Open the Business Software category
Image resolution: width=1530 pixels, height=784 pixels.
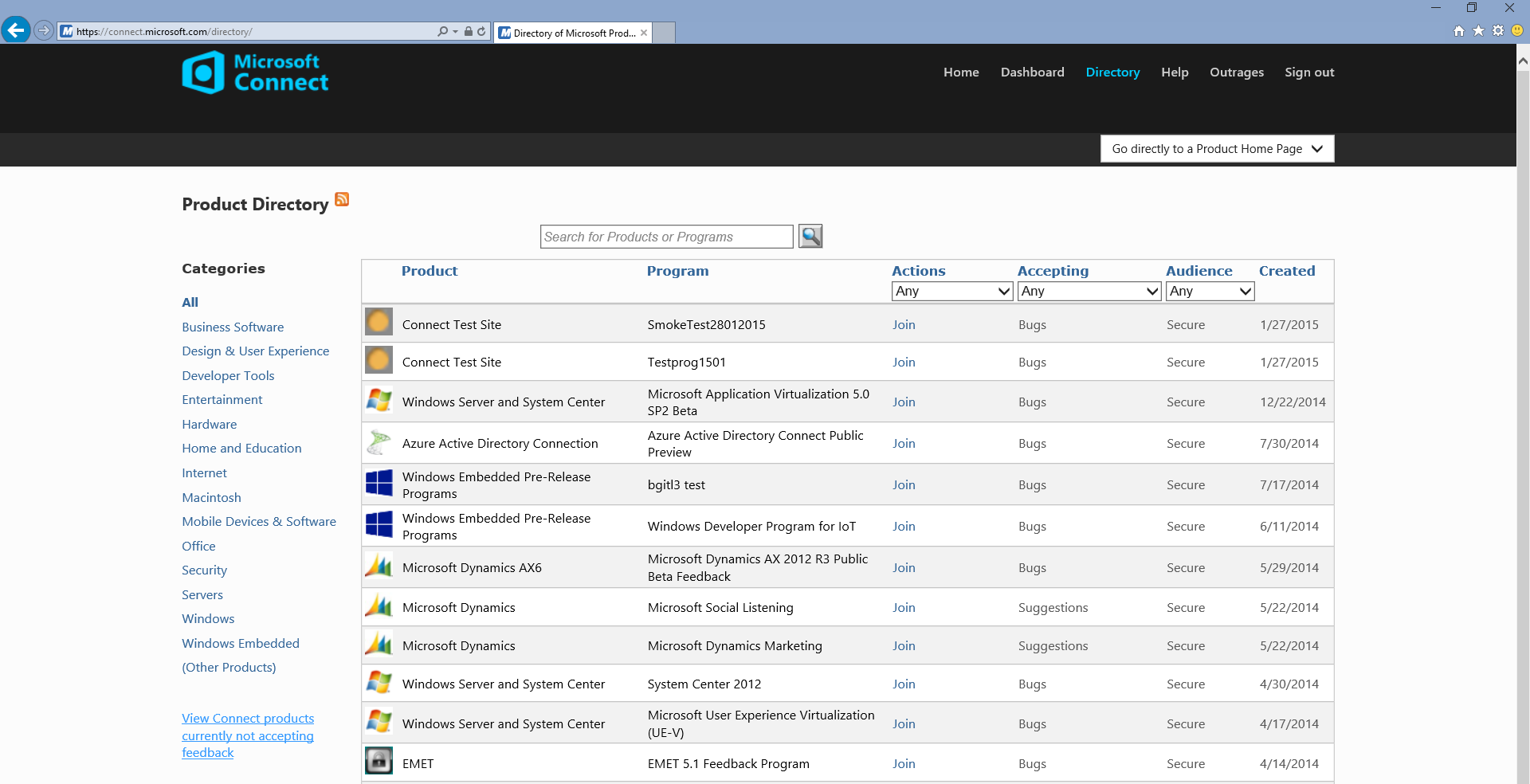tap(233, 327)
